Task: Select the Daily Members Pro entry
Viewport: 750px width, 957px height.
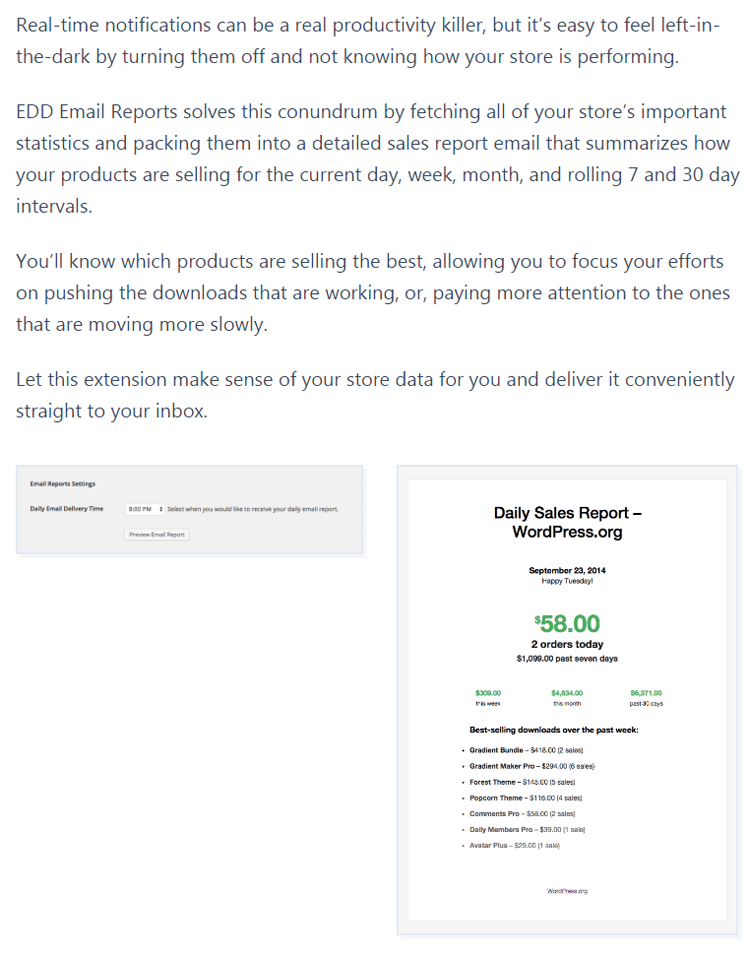Action: (x=527, y=830)
